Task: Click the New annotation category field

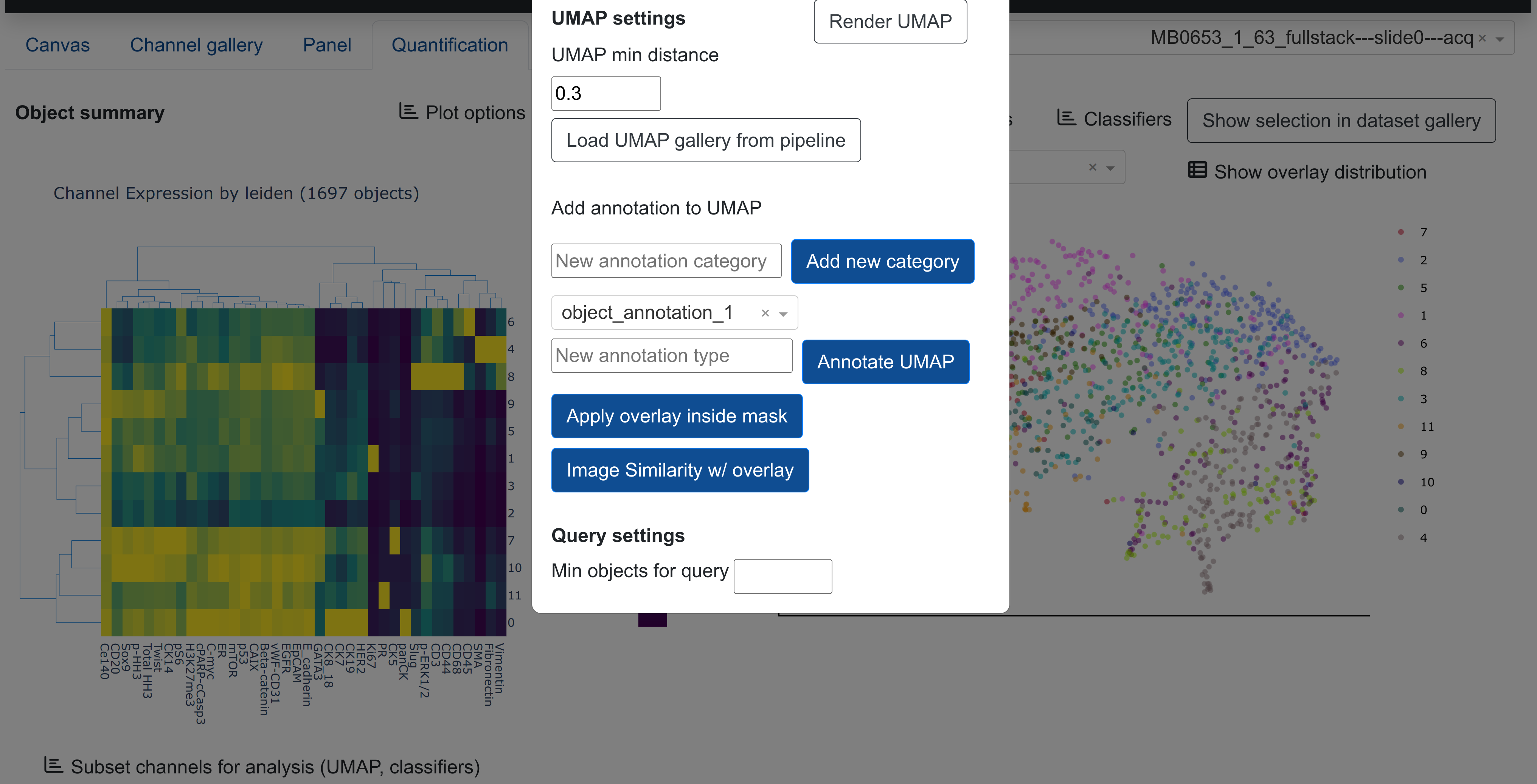Action: [x=665, y=261]
